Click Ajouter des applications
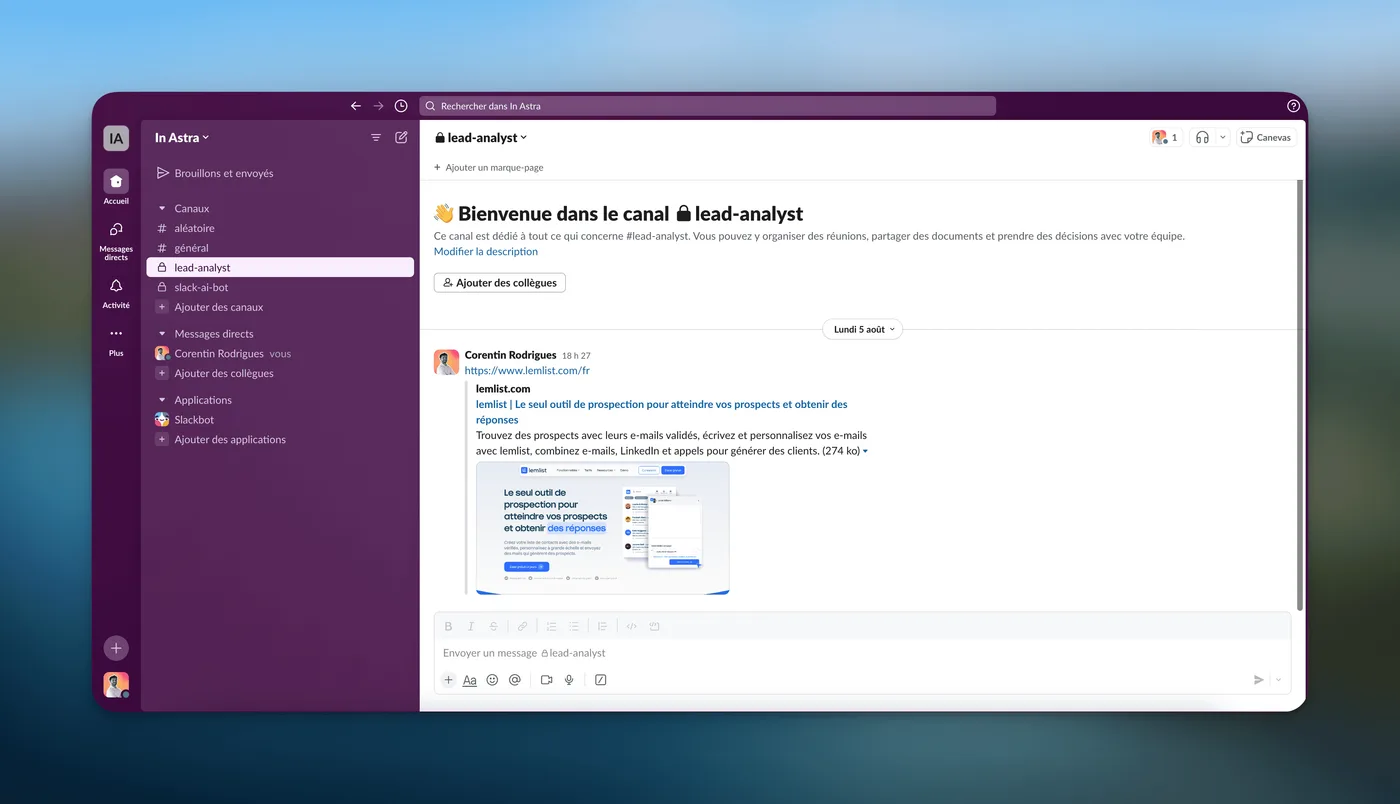 280,439
